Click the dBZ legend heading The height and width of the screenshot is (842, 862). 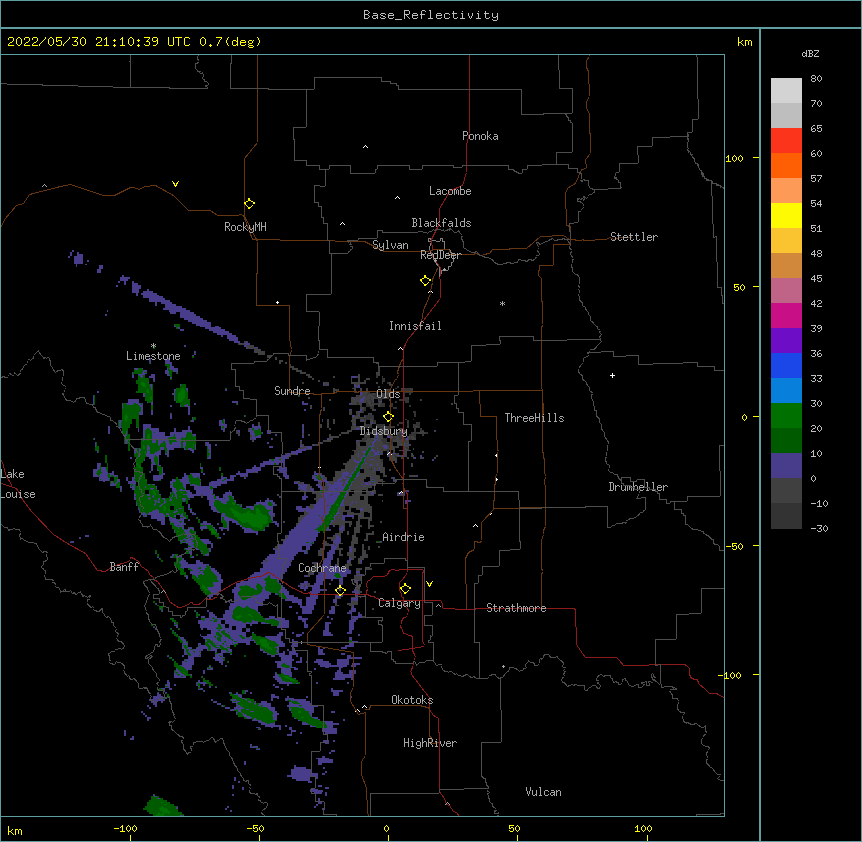point(810,53)
